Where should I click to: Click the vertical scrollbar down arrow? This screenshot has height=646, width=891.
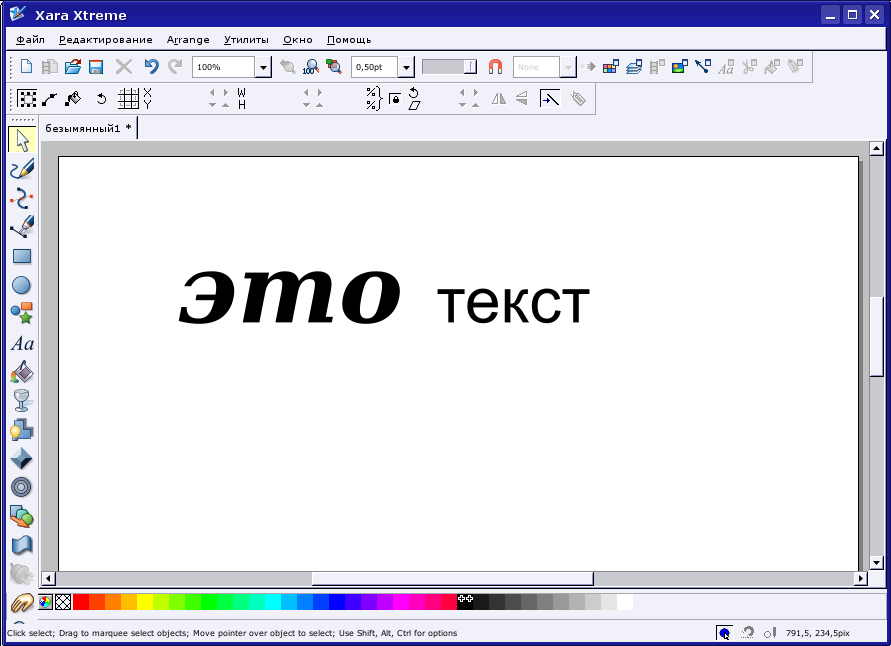click(x=877, y=563)
